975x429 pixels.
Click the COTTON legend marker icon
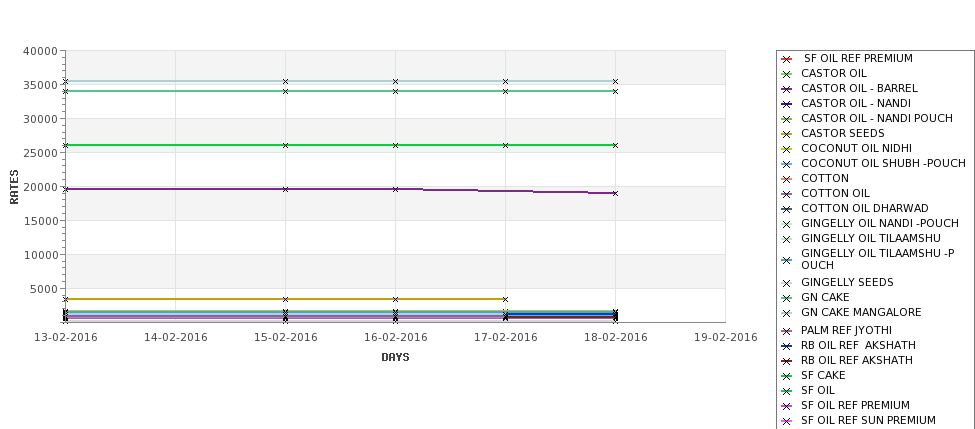pyautogui.click(x=786, y=179)
